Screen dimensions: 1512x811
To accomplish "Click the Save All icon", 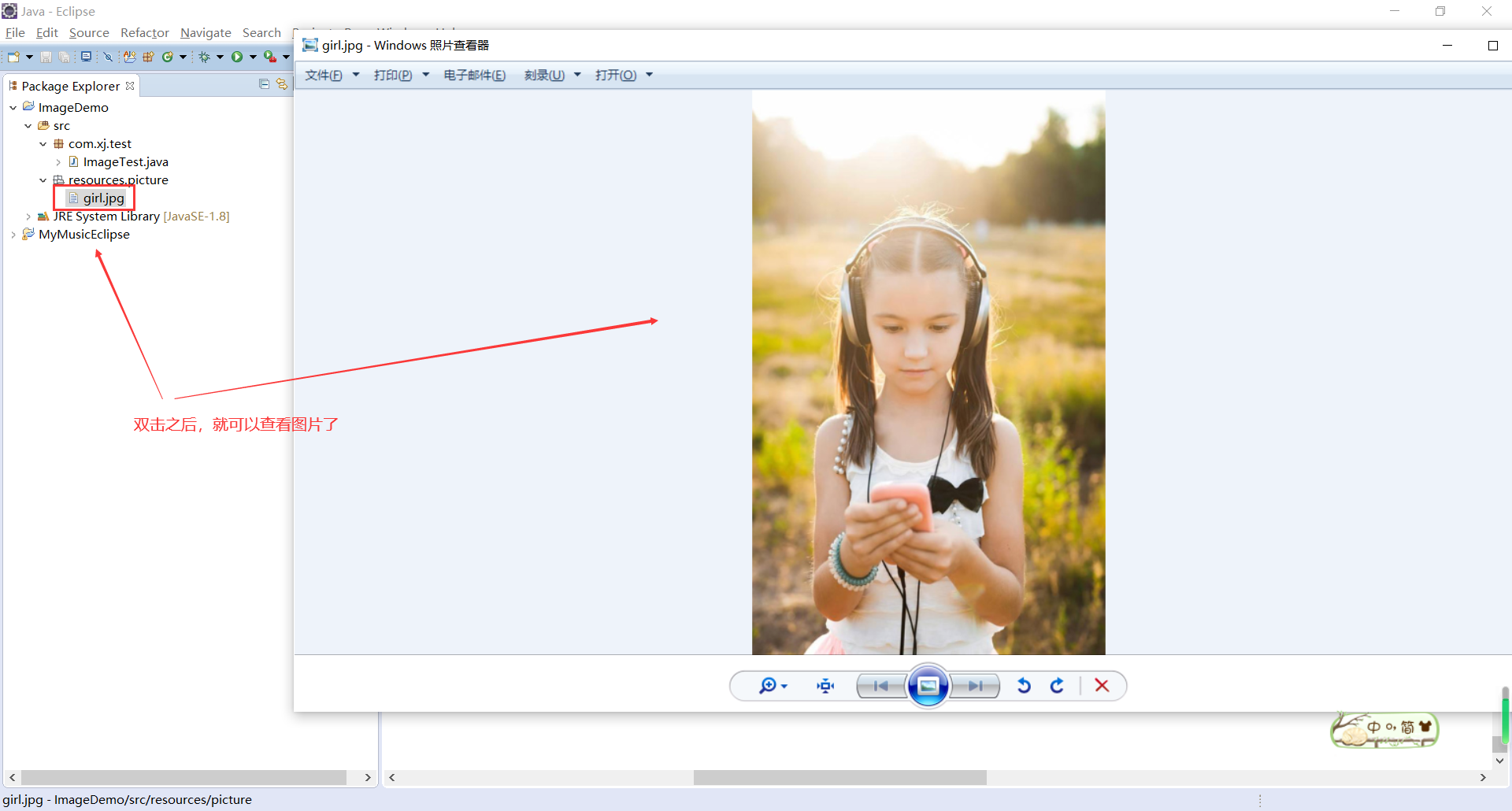I will (65, 56).
